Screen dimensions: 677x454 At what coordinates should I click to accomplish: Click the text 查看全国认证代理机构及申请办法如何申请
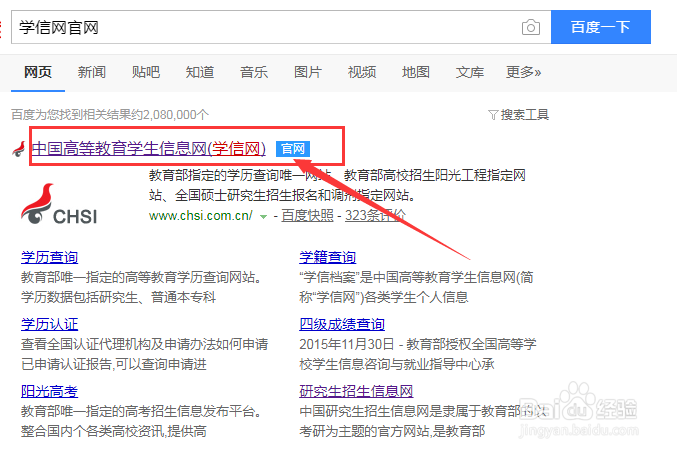click(x=145, y=344)
